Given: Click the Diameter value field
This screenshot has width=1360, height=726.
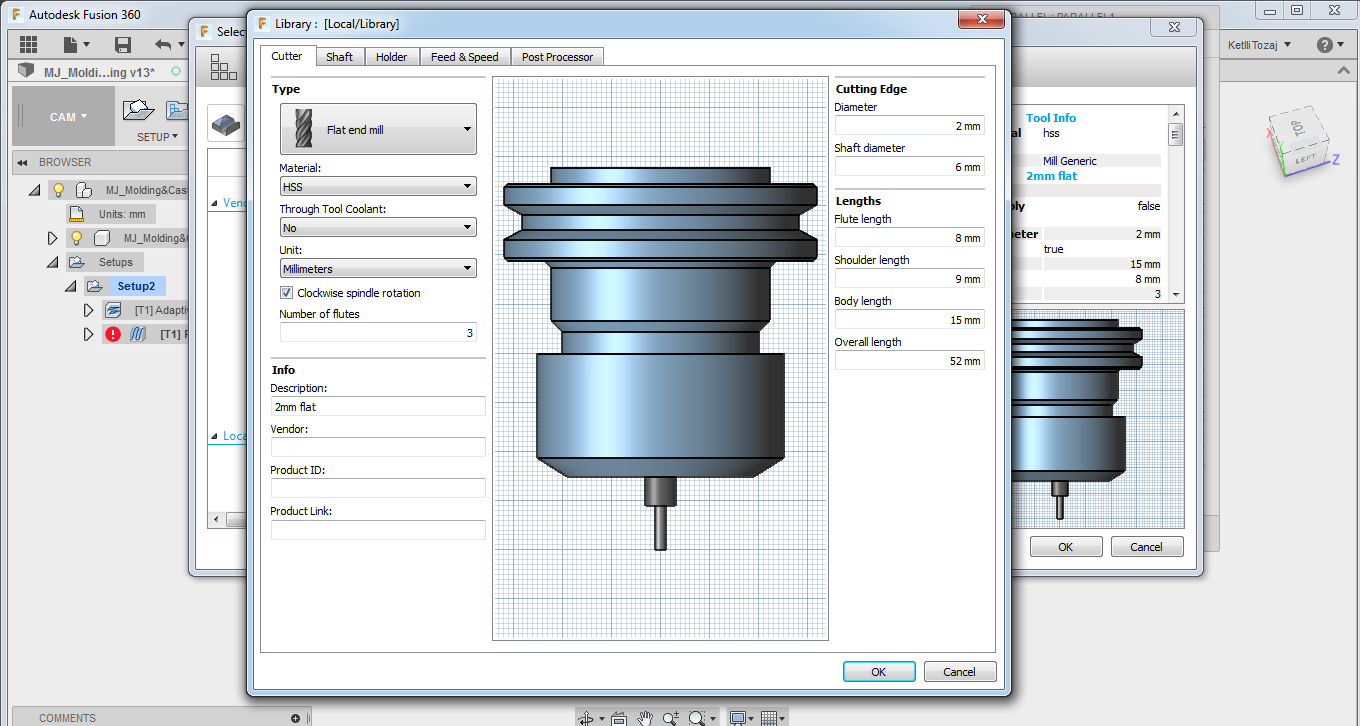Looking at the screenshot, I should pos(910,126).
